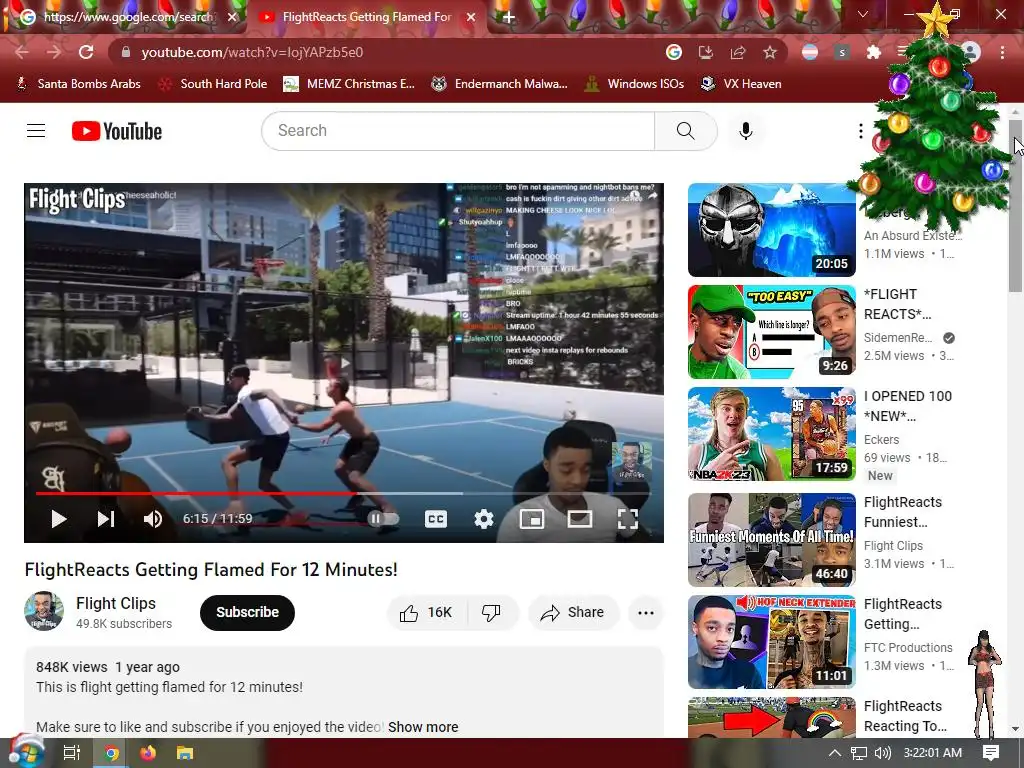Close the Google search tab
1024x768 pixels.
tap(232, 17)
